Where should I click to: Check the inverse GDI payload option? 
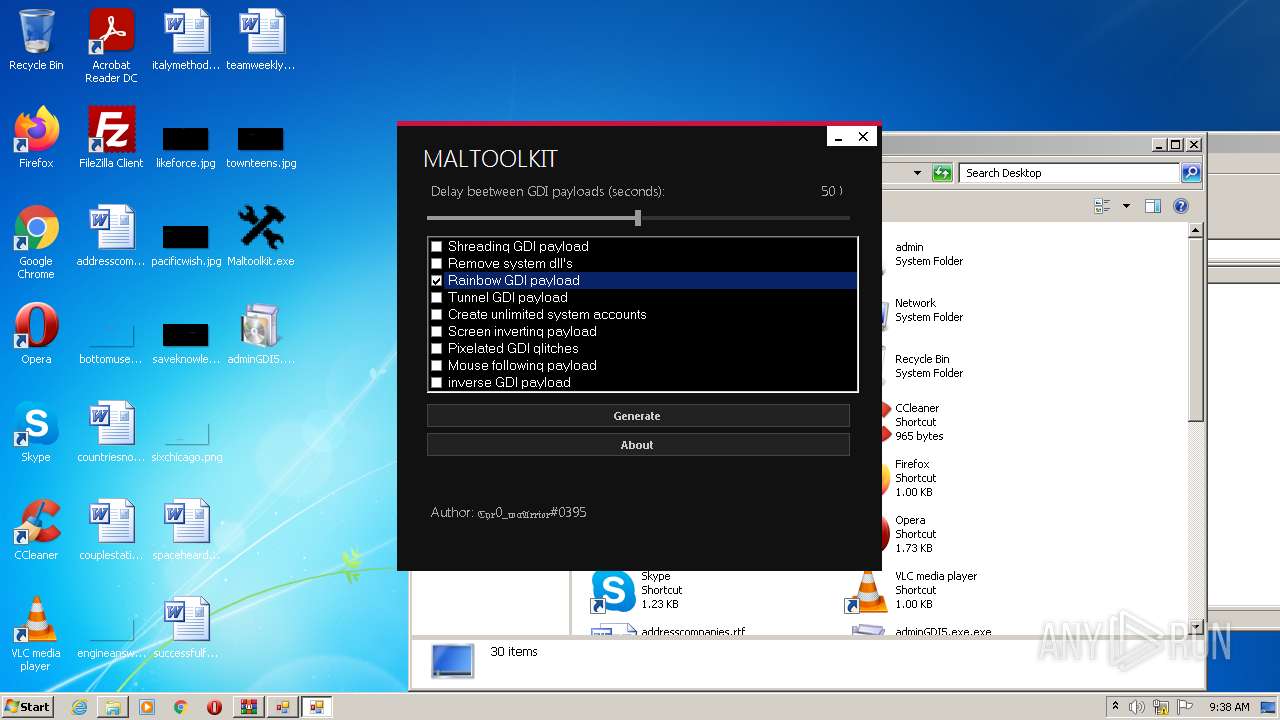coord(436,382)
